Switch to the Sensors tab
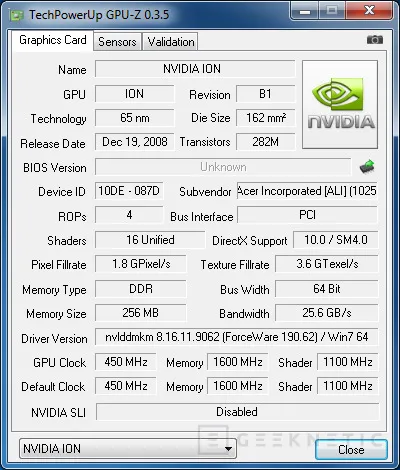400x470 pixels. [x=117, y=42]
